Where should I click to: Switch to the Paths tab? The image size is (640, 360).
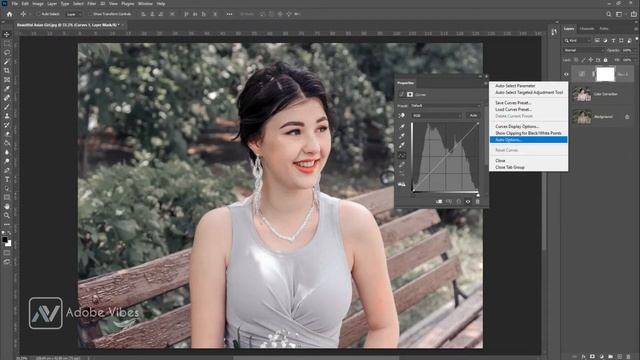pyautogui.click(x=604, y=29)
